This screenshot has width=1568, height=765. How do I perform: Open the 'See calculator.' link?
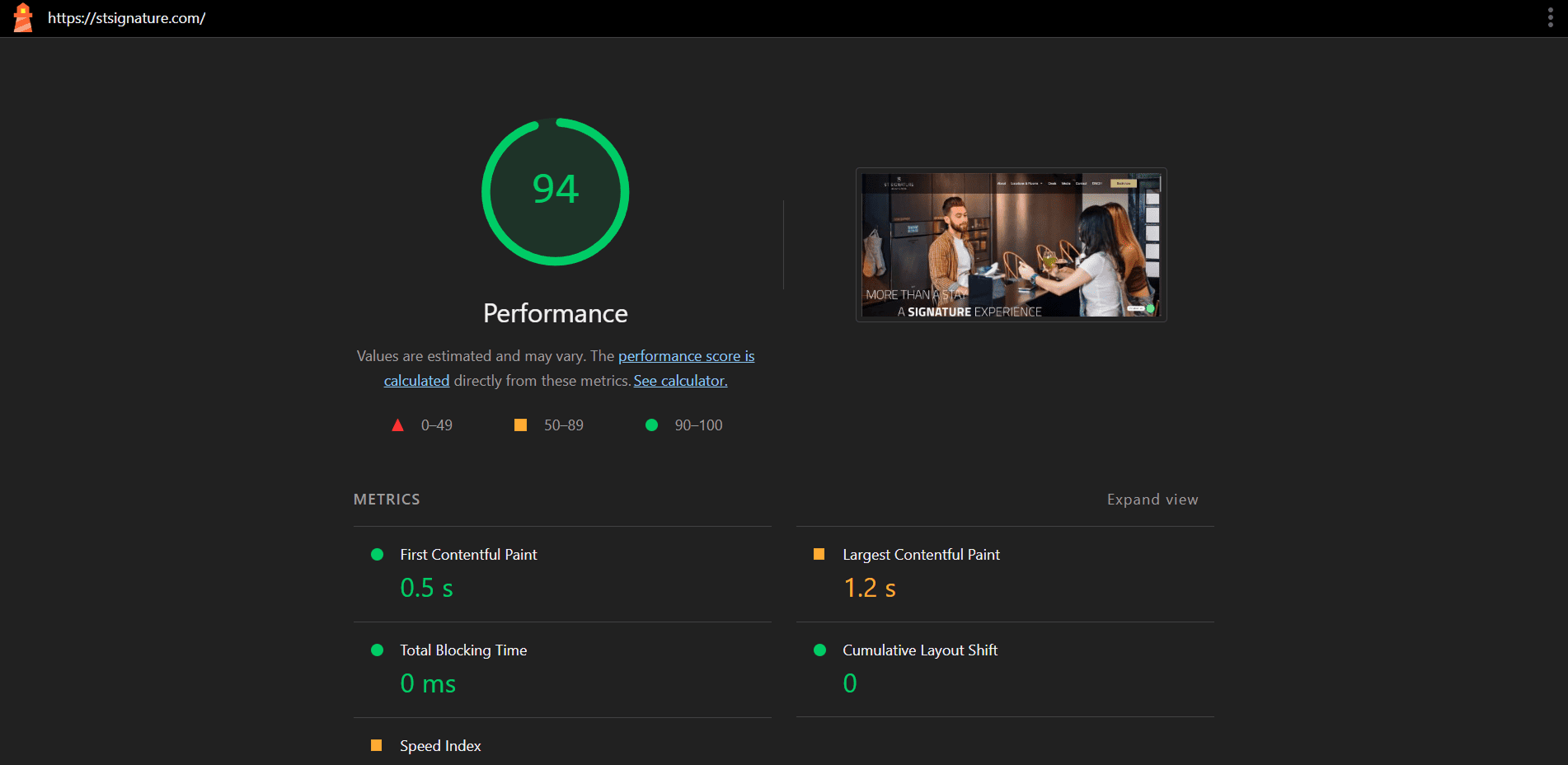(680, 381)
